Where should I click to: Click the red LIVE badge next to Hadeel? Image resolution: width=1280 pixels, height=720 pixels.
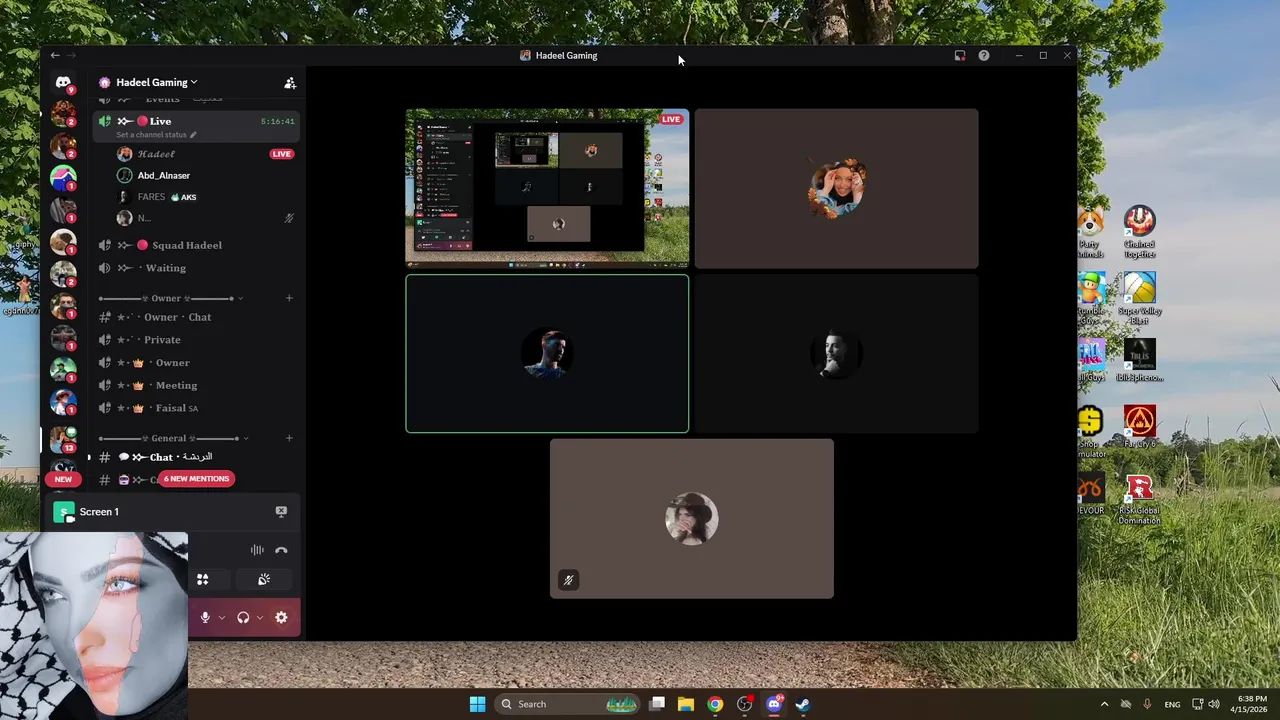pos(282,154)
